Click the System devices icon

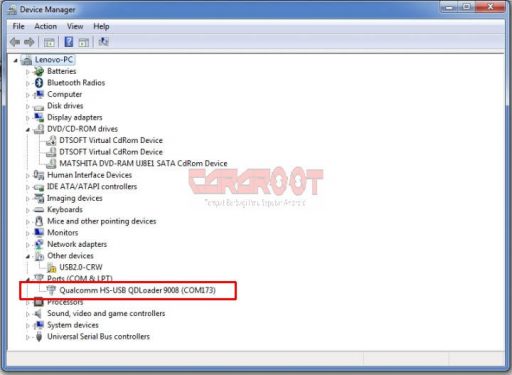point(39,325)
